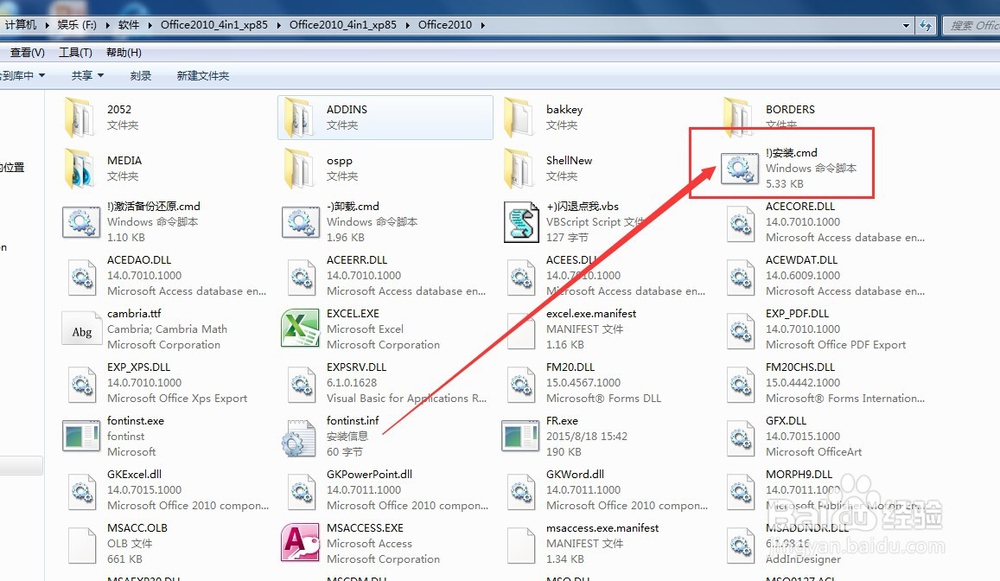Viewport: 1000px width, 581px height.
Task: Select the FM20.DLL file name
Action: pyautogui.click(x=570, y=367)
